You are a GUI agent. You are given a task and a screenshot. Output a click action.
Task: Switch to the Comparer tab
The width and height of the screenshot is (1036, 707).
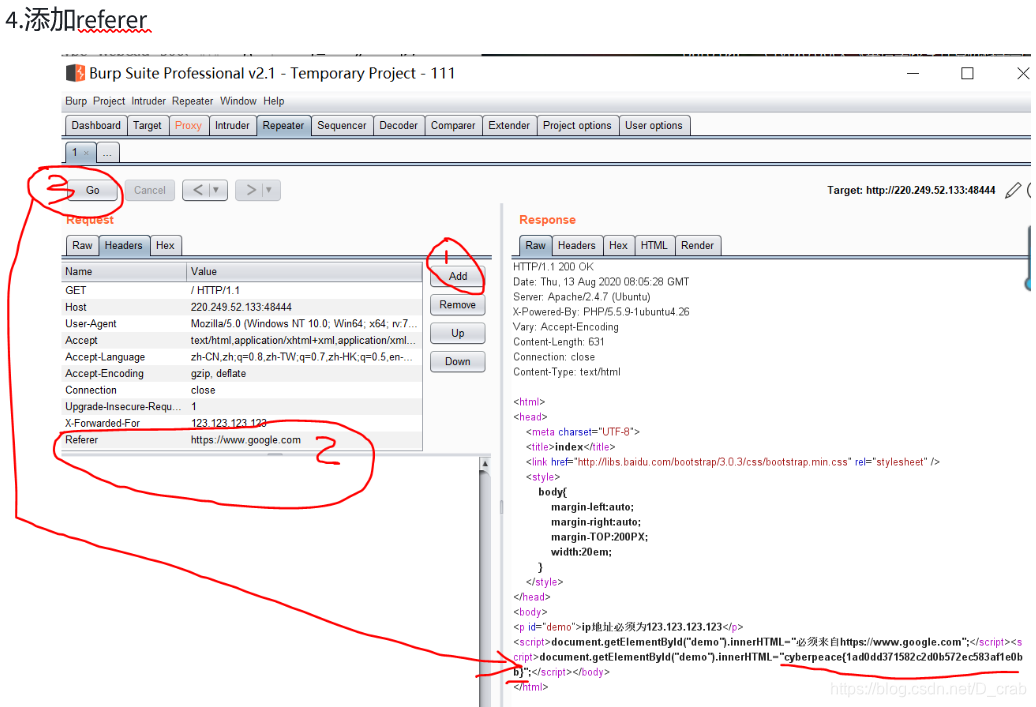[453, 126]
